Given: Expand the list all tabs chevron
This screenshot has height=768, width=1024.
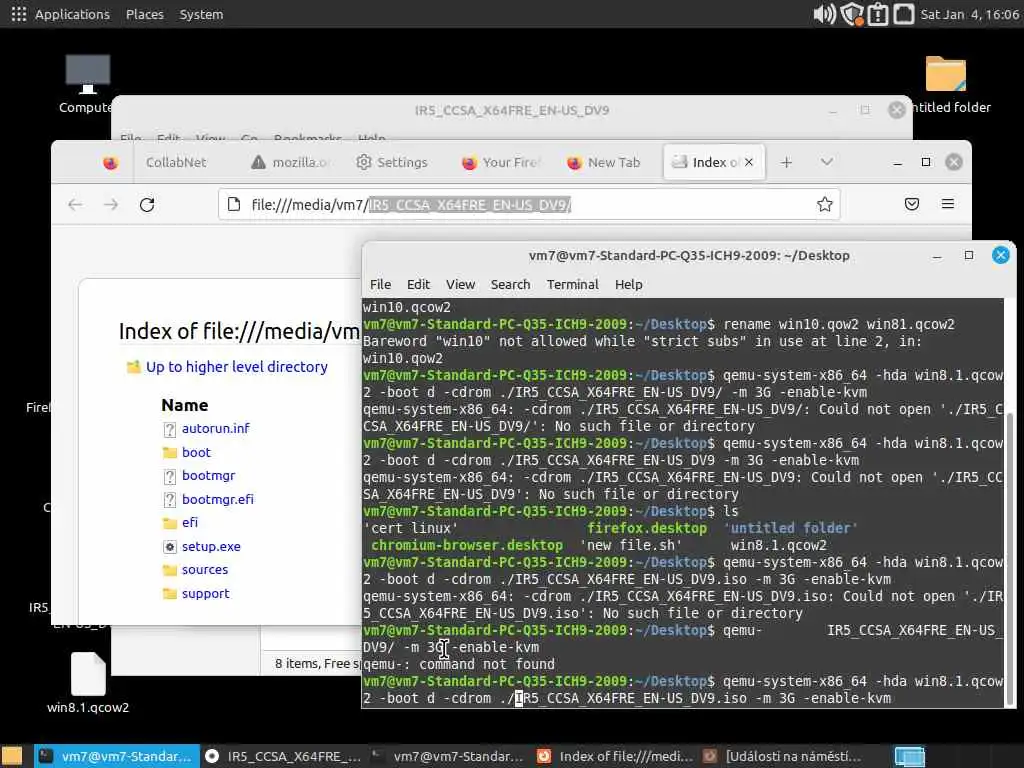Looking at the screenshot, I should click(x=827, y=162).
